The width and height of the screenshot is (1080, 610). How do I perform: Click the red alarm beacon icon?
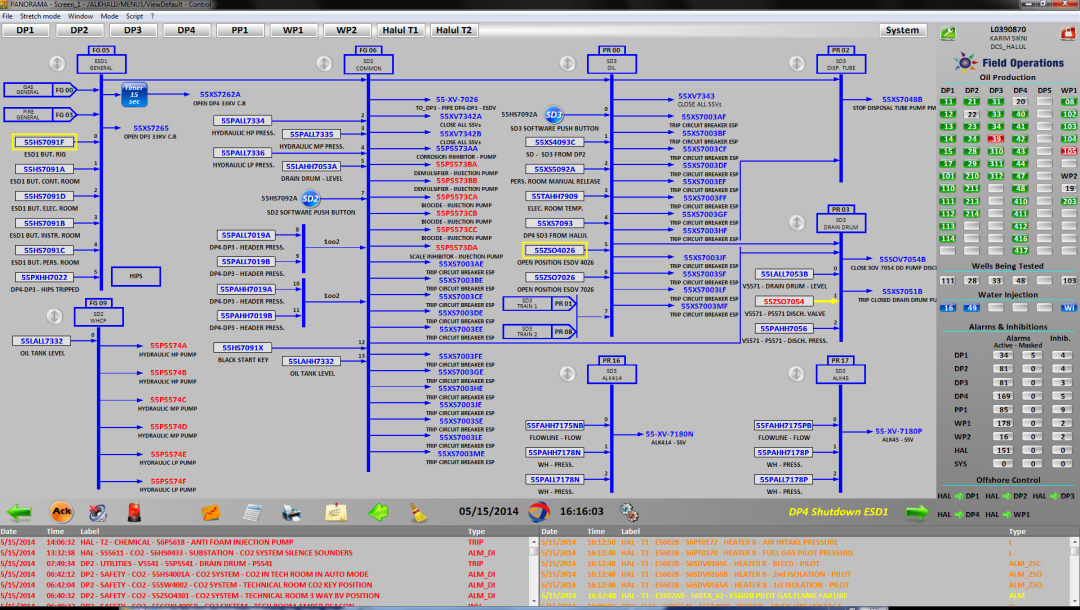(132, 512)
